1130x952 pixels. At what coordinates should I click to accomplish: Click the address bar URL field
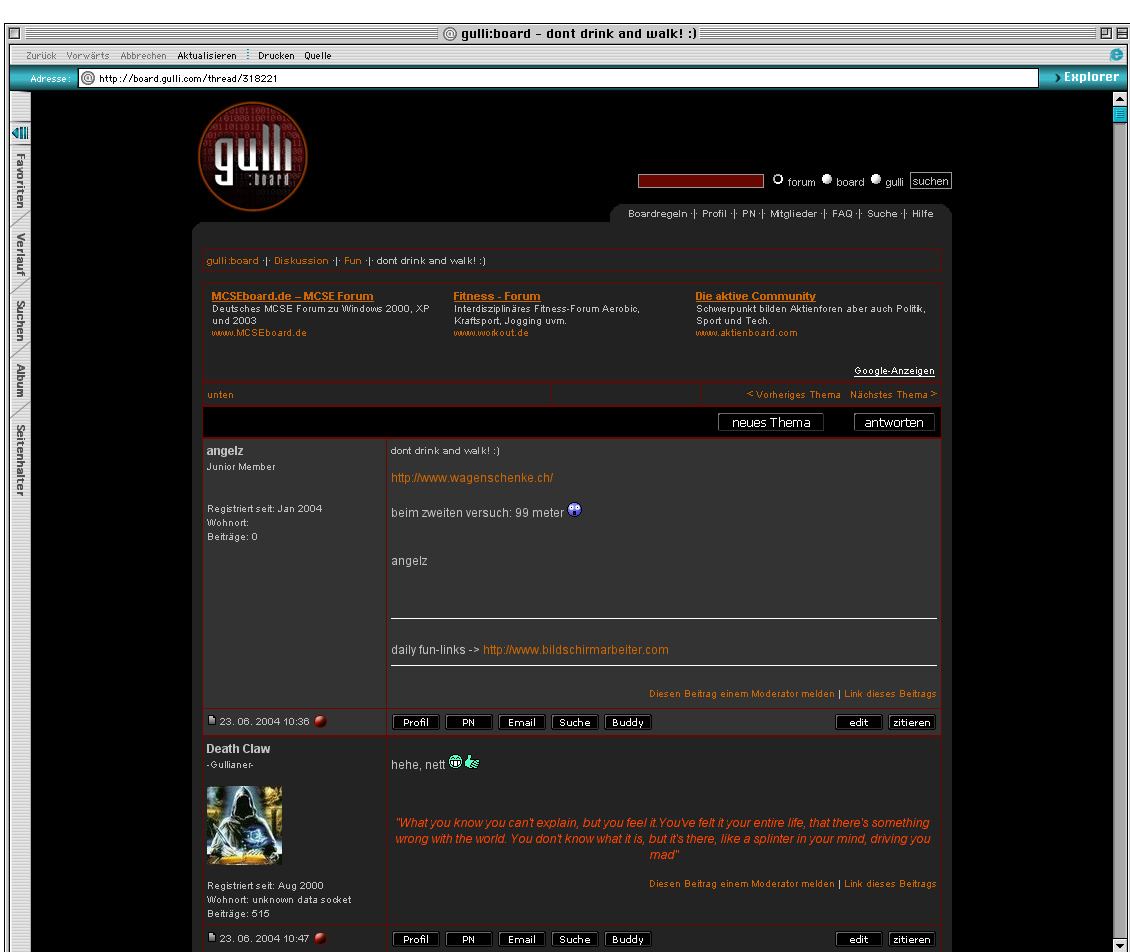pos(559,78)
